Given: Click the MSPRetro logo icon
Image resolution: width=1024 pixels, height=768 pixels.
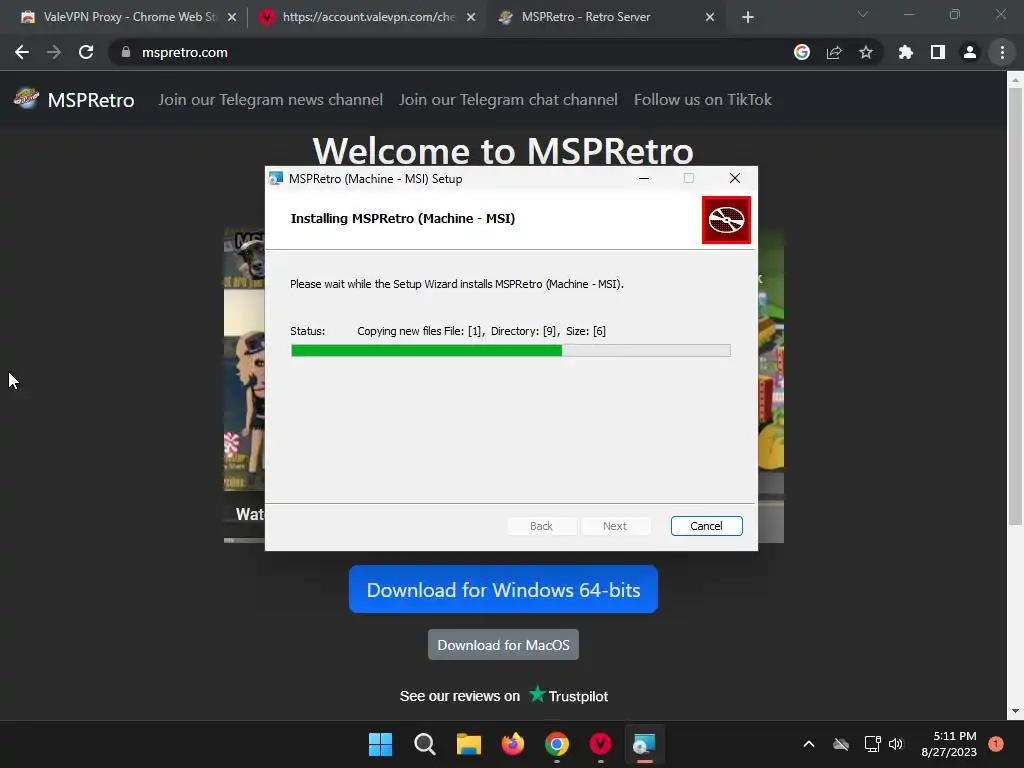Looking at the screenshot, I should point(27,99).
